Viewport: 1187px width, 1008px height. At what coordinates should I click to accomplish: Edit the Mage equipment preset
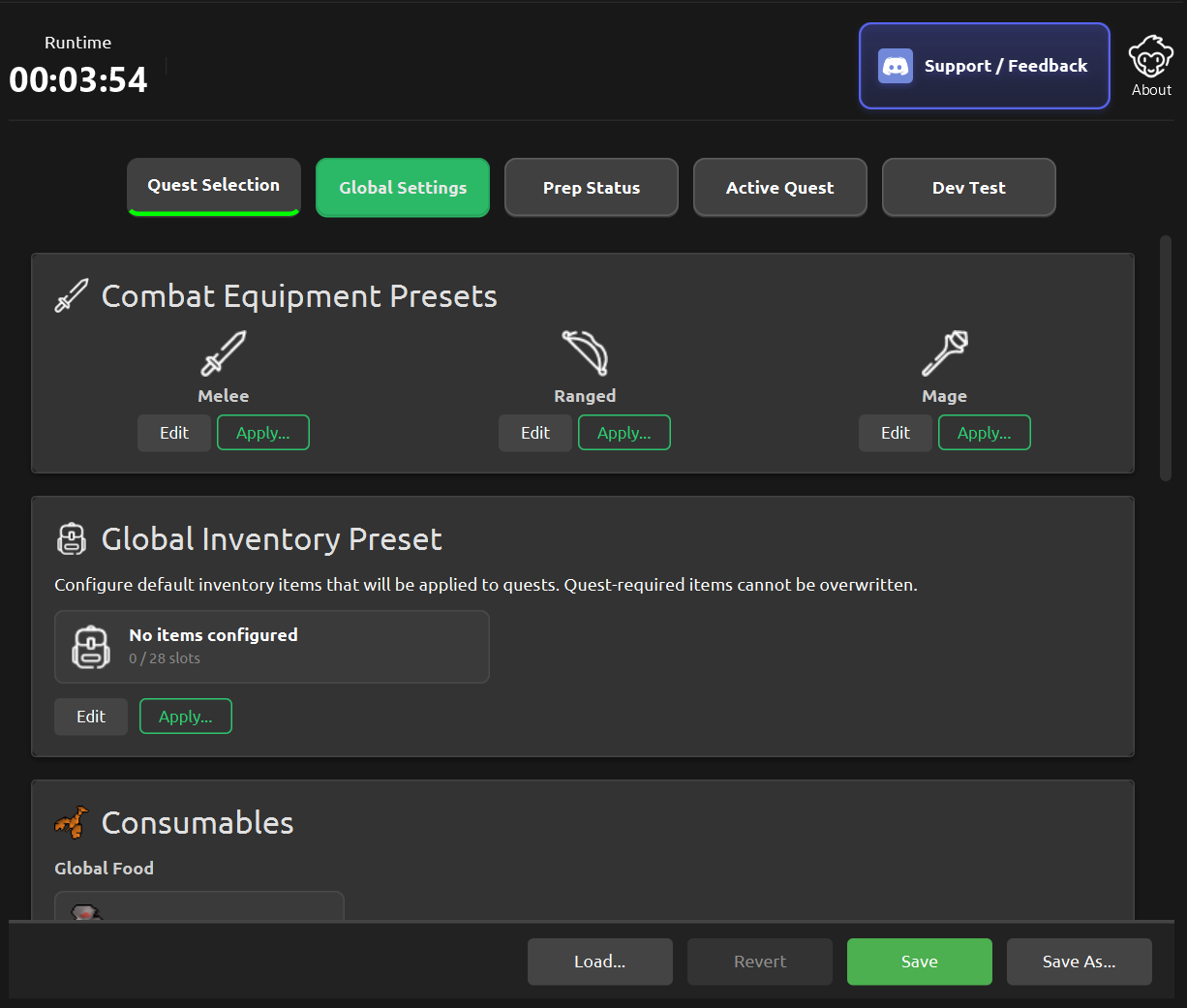[x=896, y=433]
